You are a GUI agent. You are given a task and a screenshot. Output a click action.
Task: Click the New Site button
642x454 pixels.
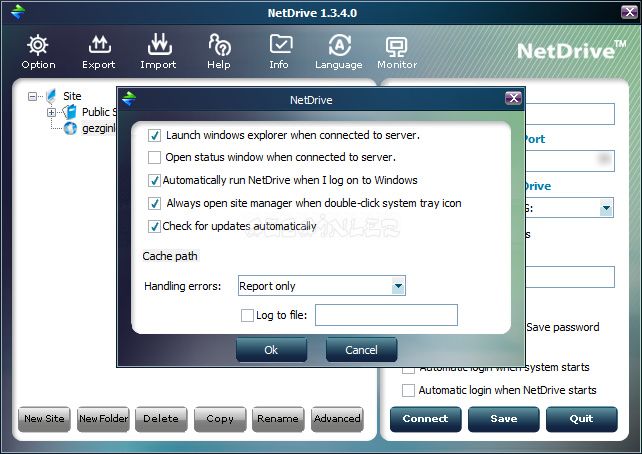(44, 419)
